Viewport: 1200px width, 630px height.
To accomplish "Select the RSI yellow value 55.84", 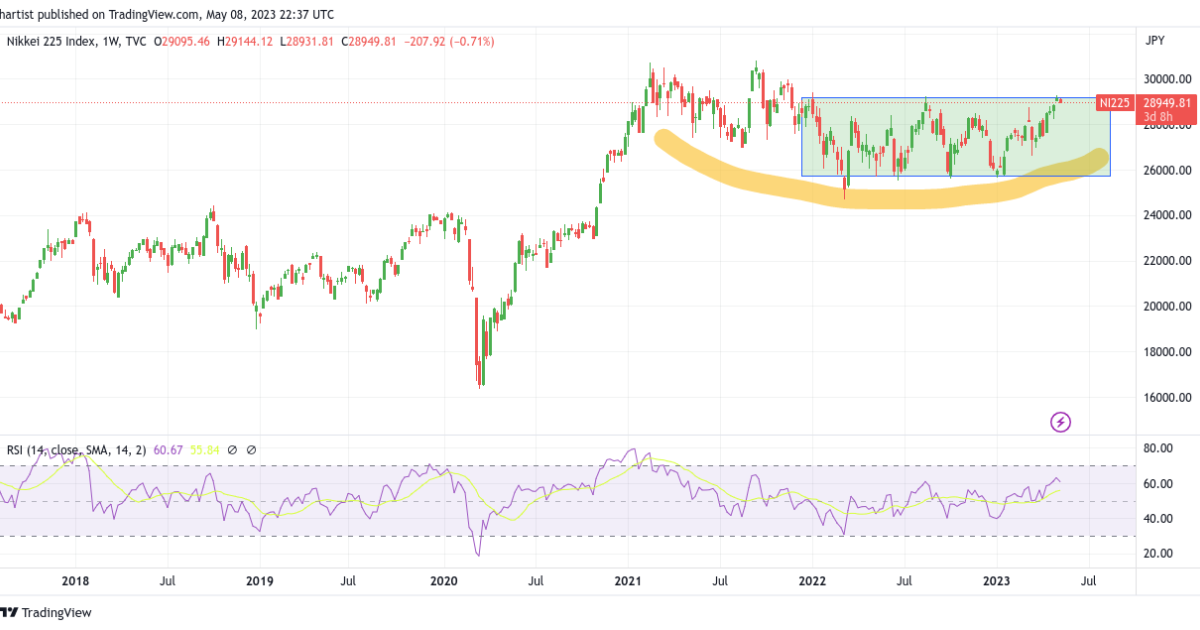I will (x=203, y=451).
